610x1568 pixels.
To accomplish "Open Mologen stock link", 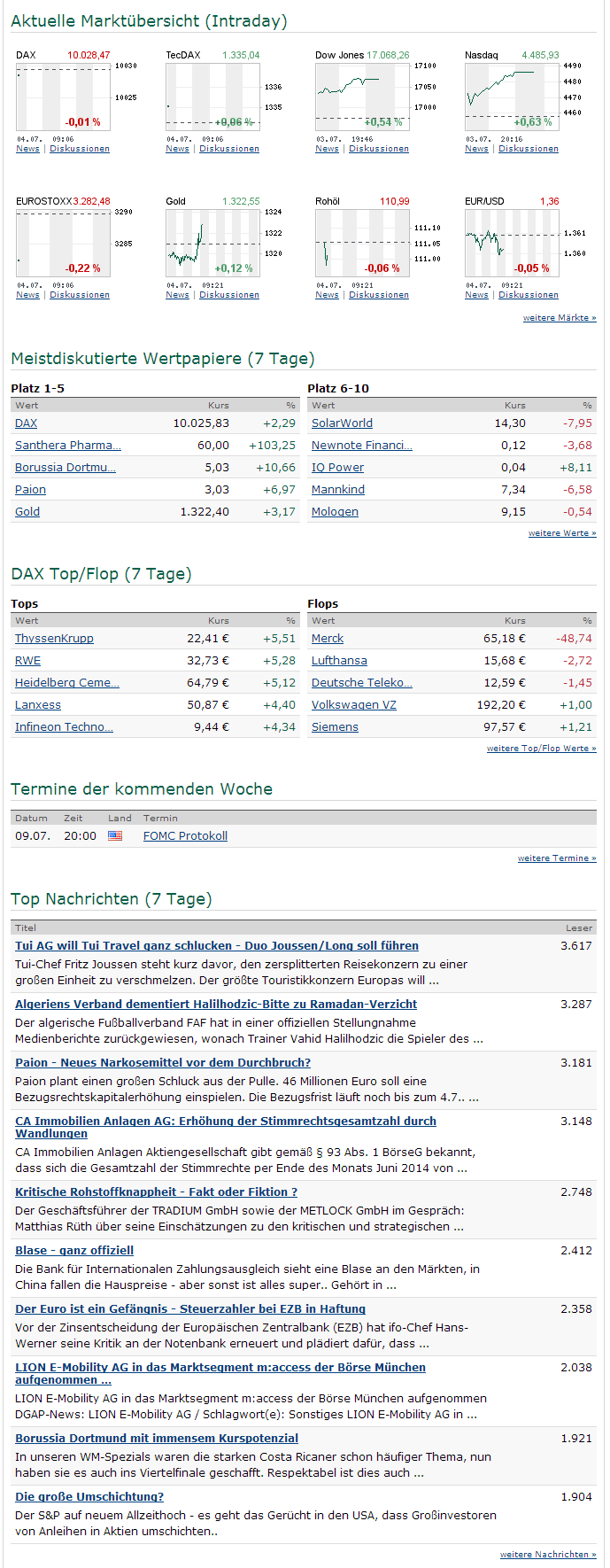I will coord(335,512).
